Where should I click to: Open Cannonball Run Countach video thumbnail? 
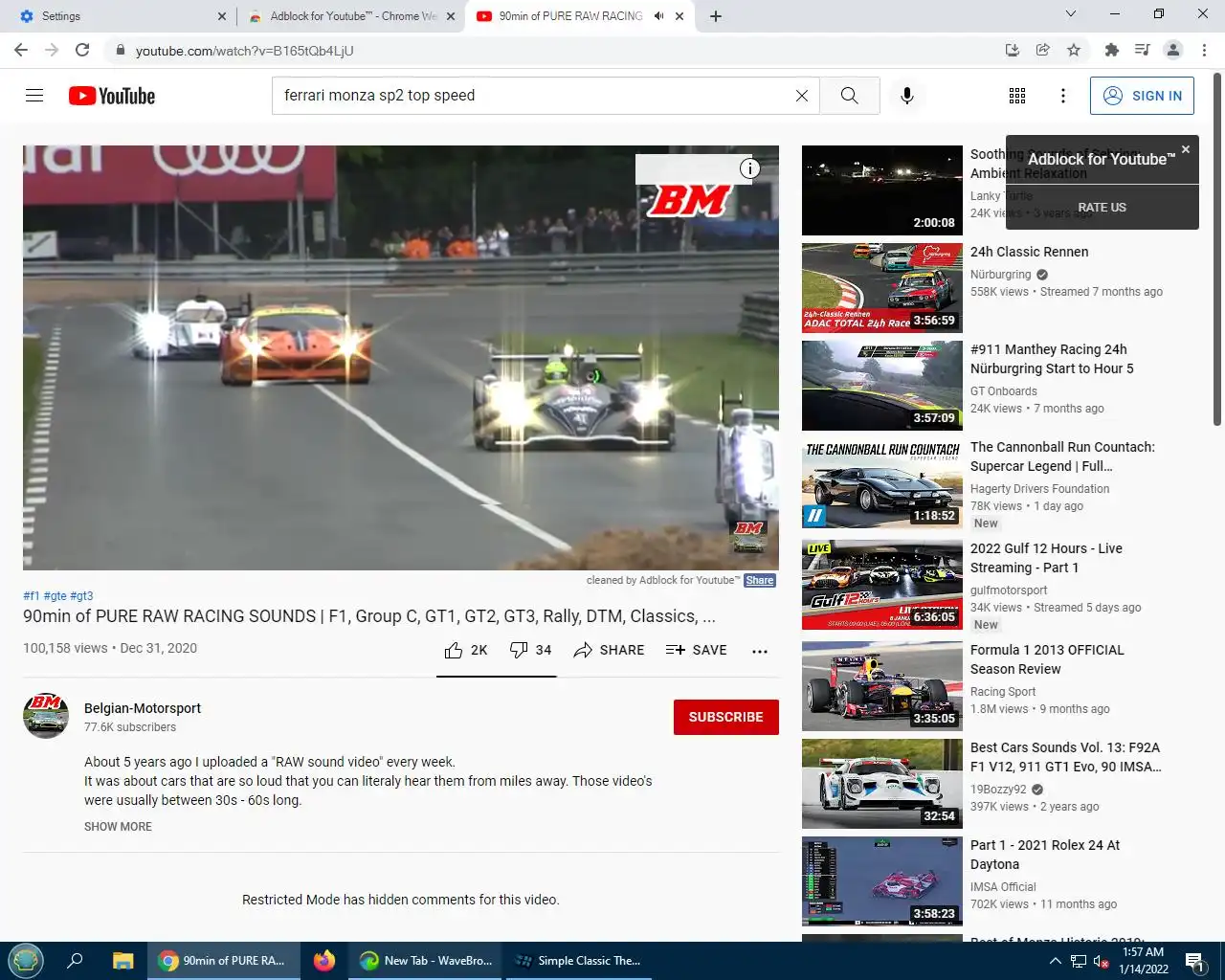(882, 483)
